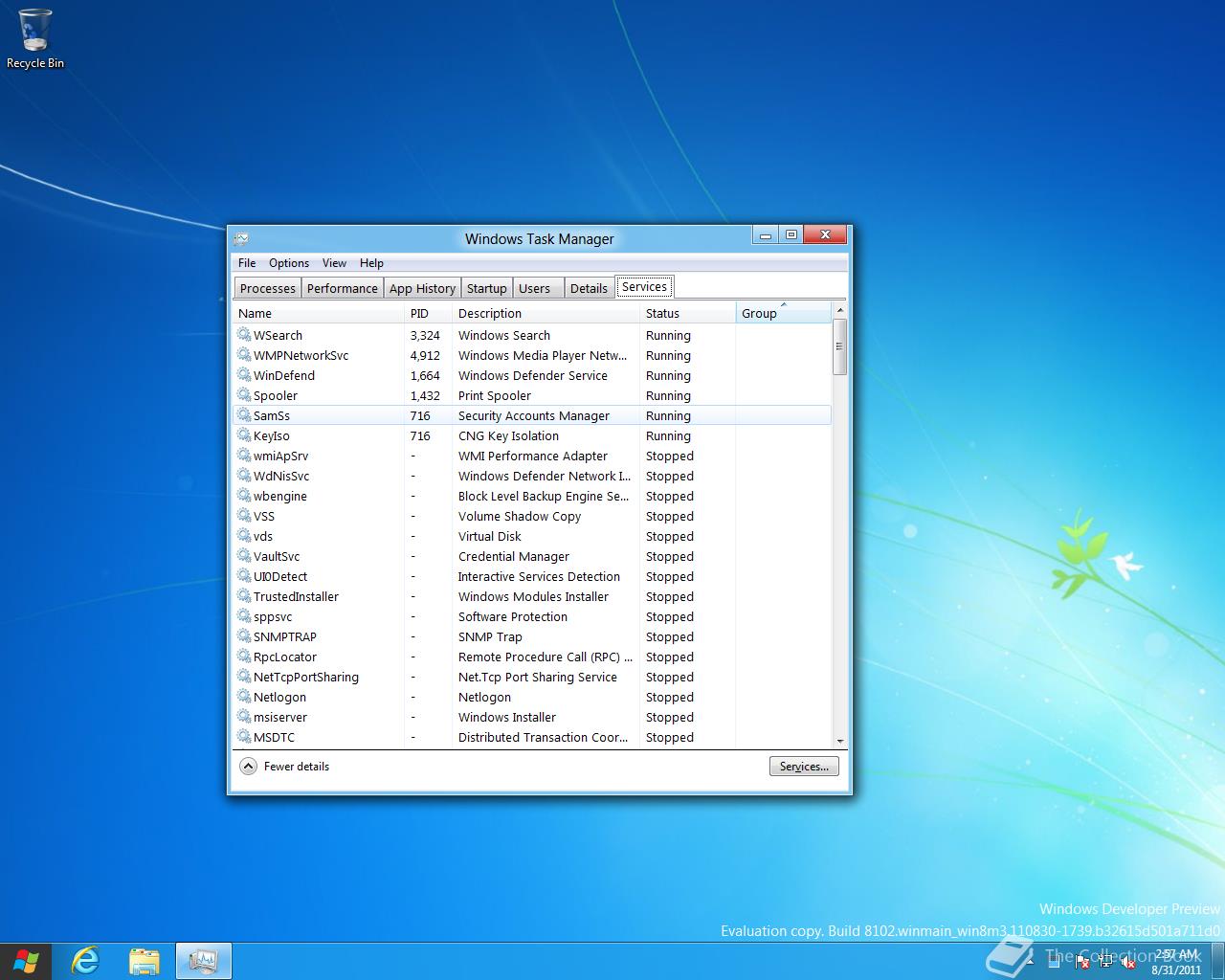Click the wbengine service gear icon
The width and height of the screenshot is (1225, 980).
(244, 496)
